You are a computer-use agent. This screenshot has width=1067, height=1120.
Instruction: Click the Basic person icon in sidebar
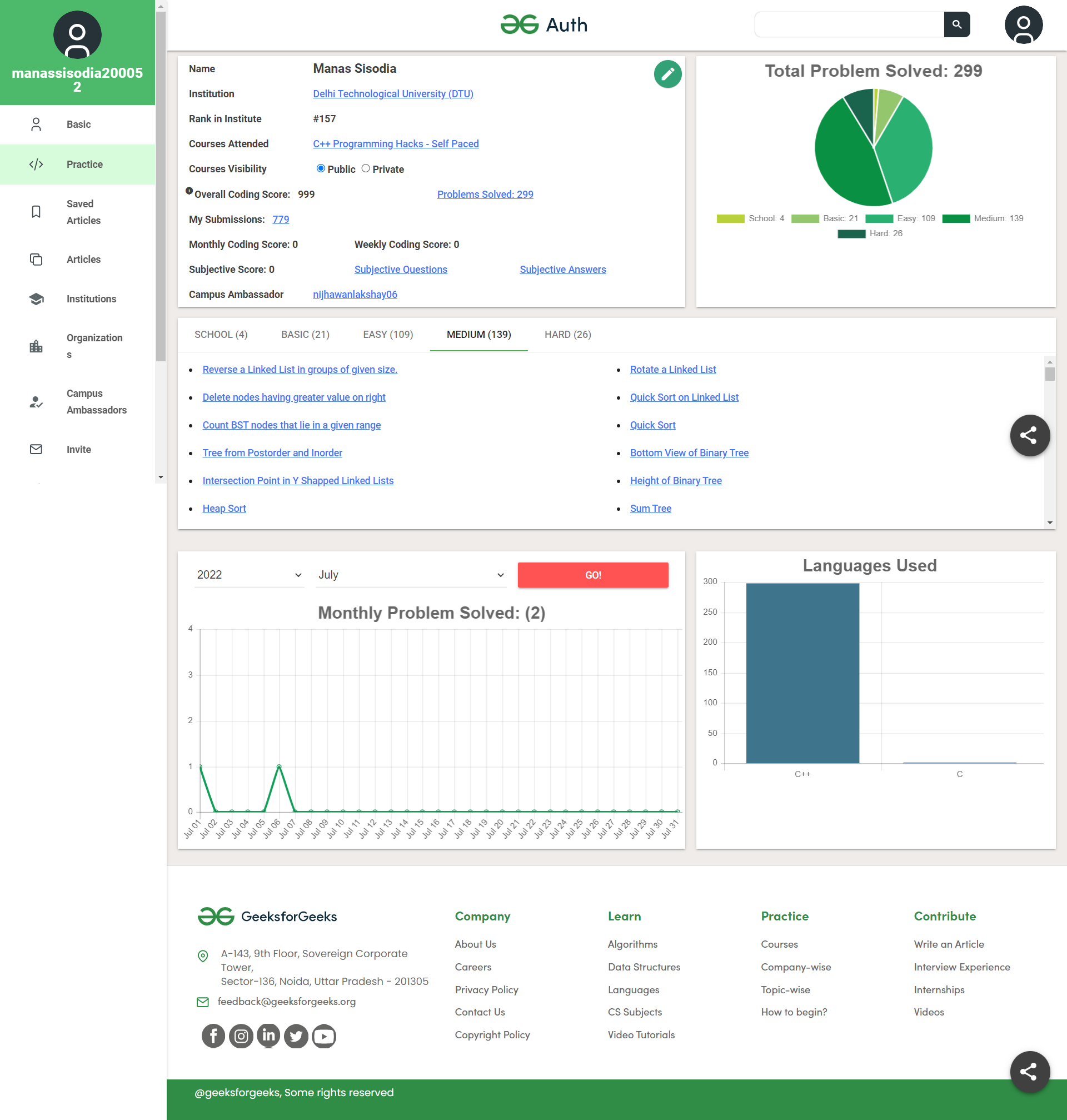[36, 125]
